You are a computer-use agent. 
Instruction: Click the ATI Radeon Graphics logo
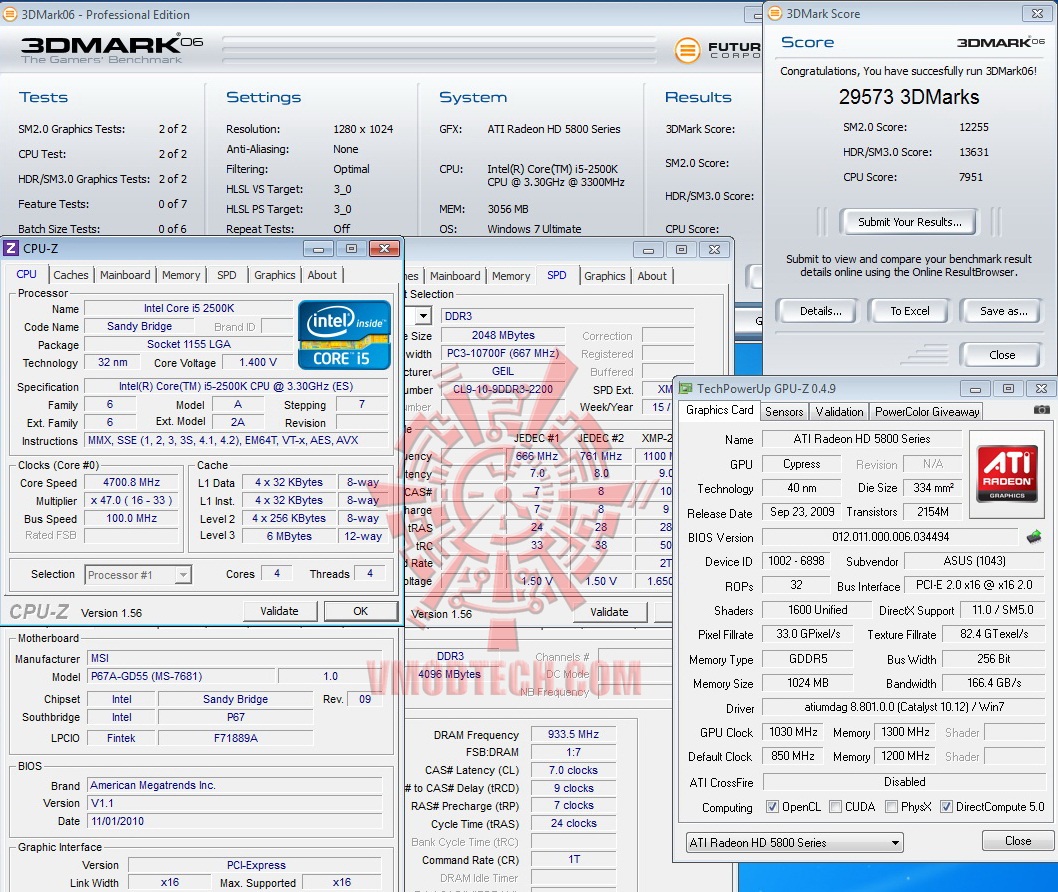point(1006,473)
